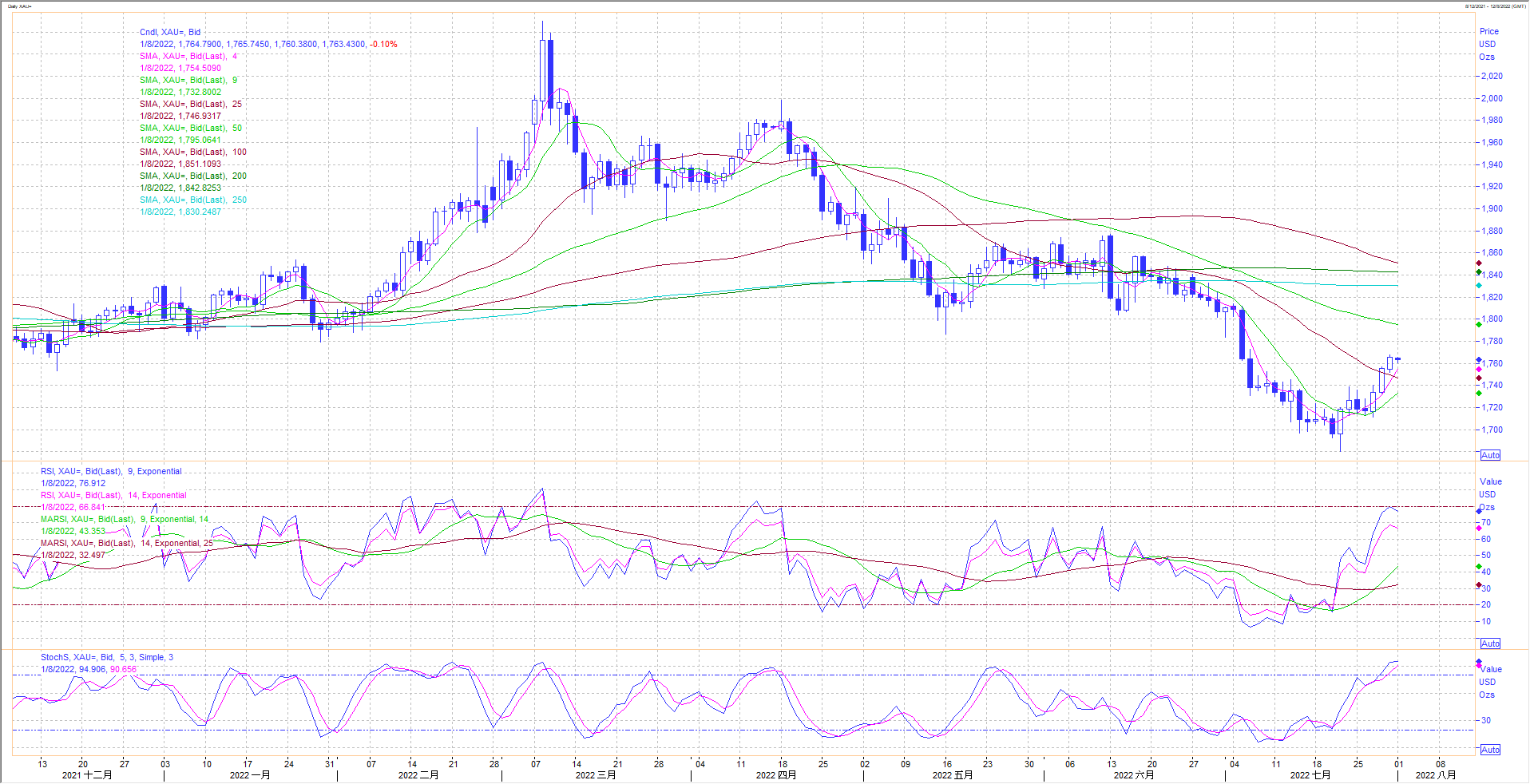Click the '03' date tick in January

coord(165,764)
